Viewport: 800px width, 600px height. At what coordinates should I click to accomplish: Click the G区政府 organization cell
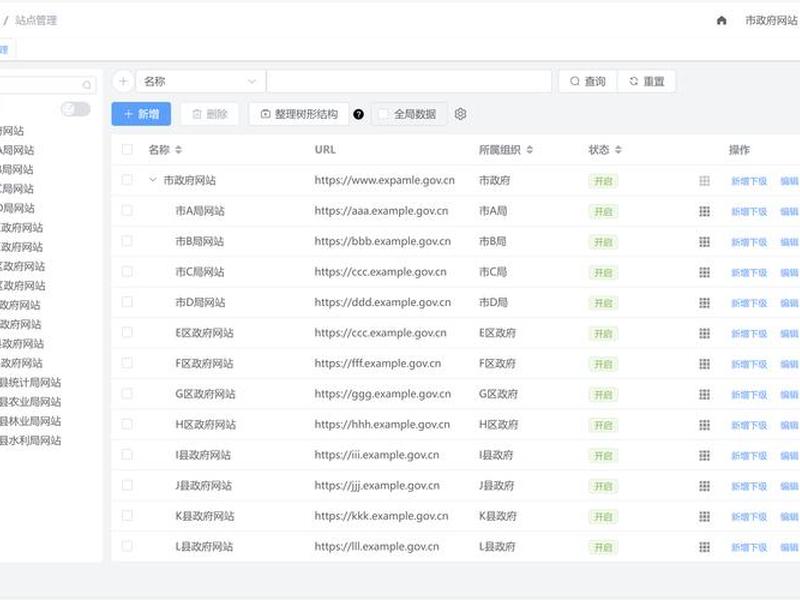click(x=498, y=394)
